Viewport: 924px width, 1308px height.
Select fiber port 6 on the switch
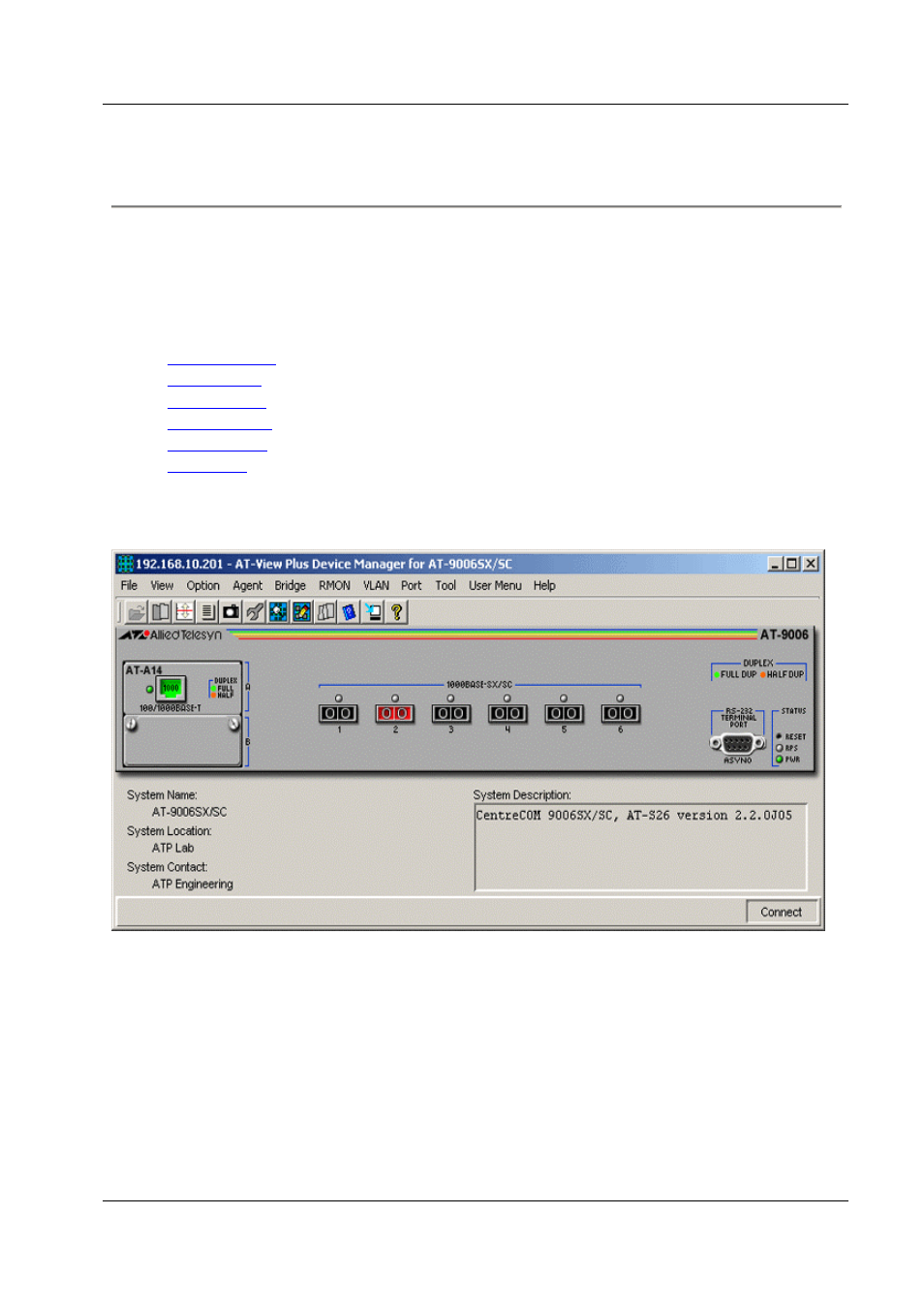coord(620,714)
